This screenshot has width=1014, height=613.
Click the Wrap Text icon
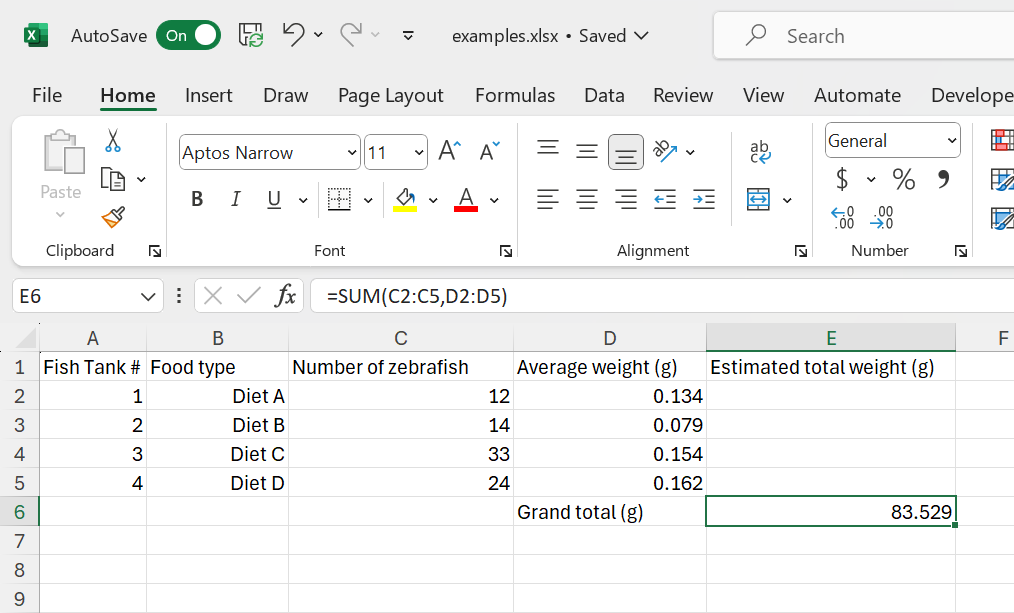click(760, 152)
